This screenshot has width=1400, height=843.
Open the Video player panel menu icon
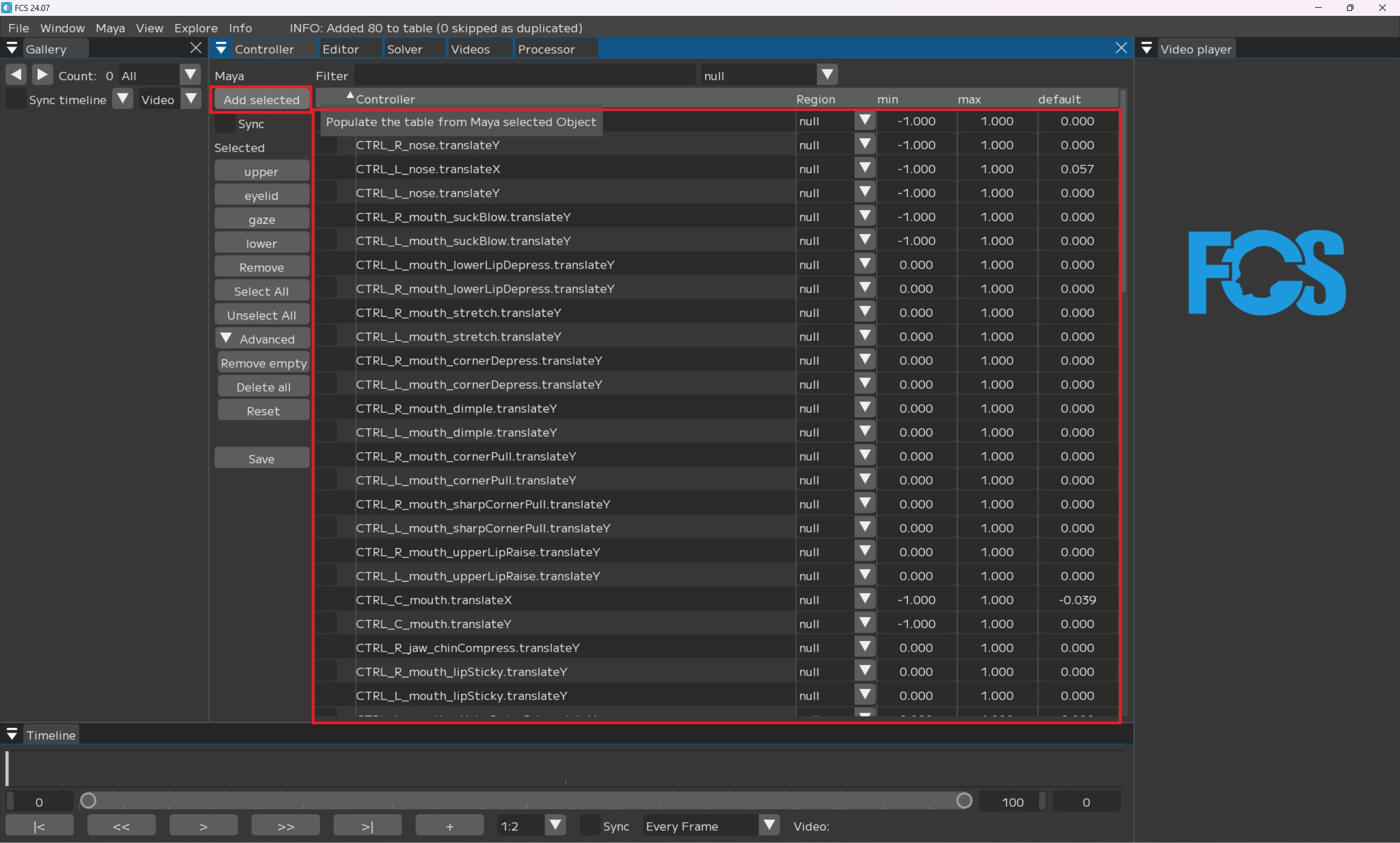[x=1146, y=49]
